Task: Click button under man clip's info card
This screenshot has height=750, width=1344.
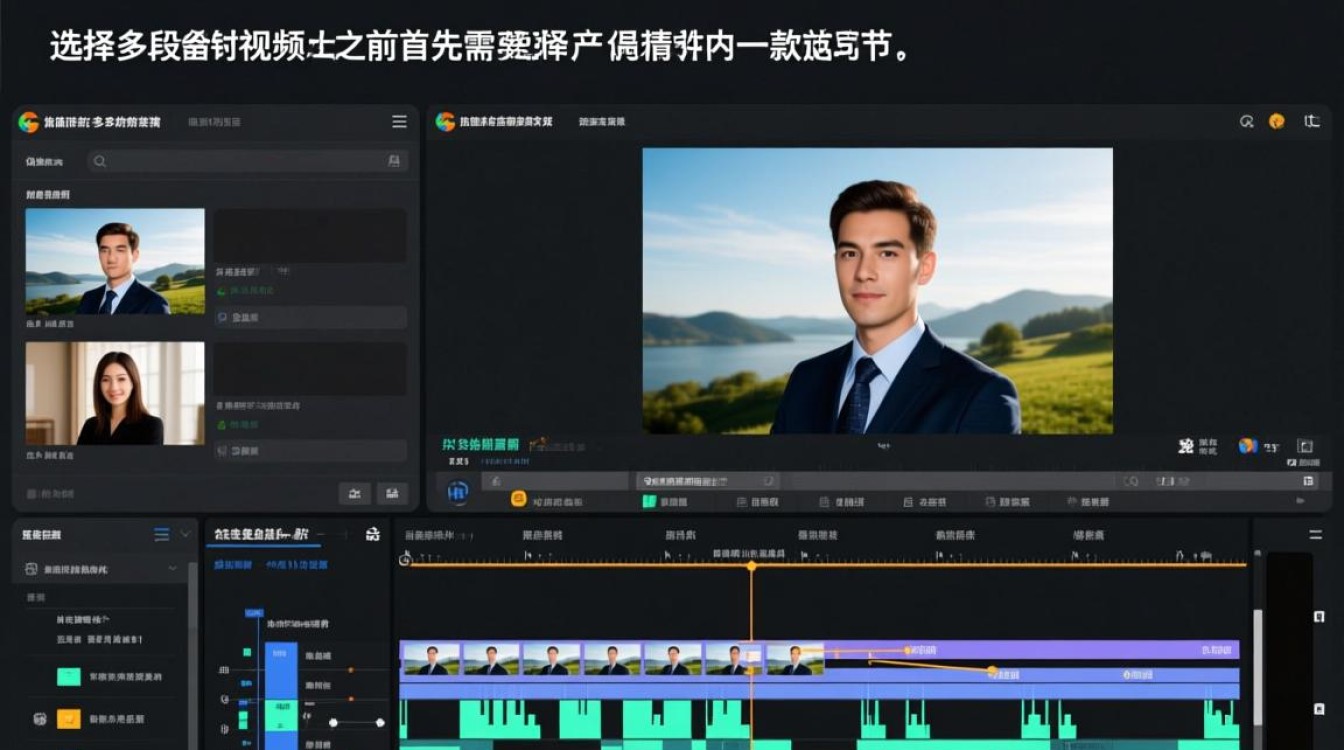Action: point(310,318)
